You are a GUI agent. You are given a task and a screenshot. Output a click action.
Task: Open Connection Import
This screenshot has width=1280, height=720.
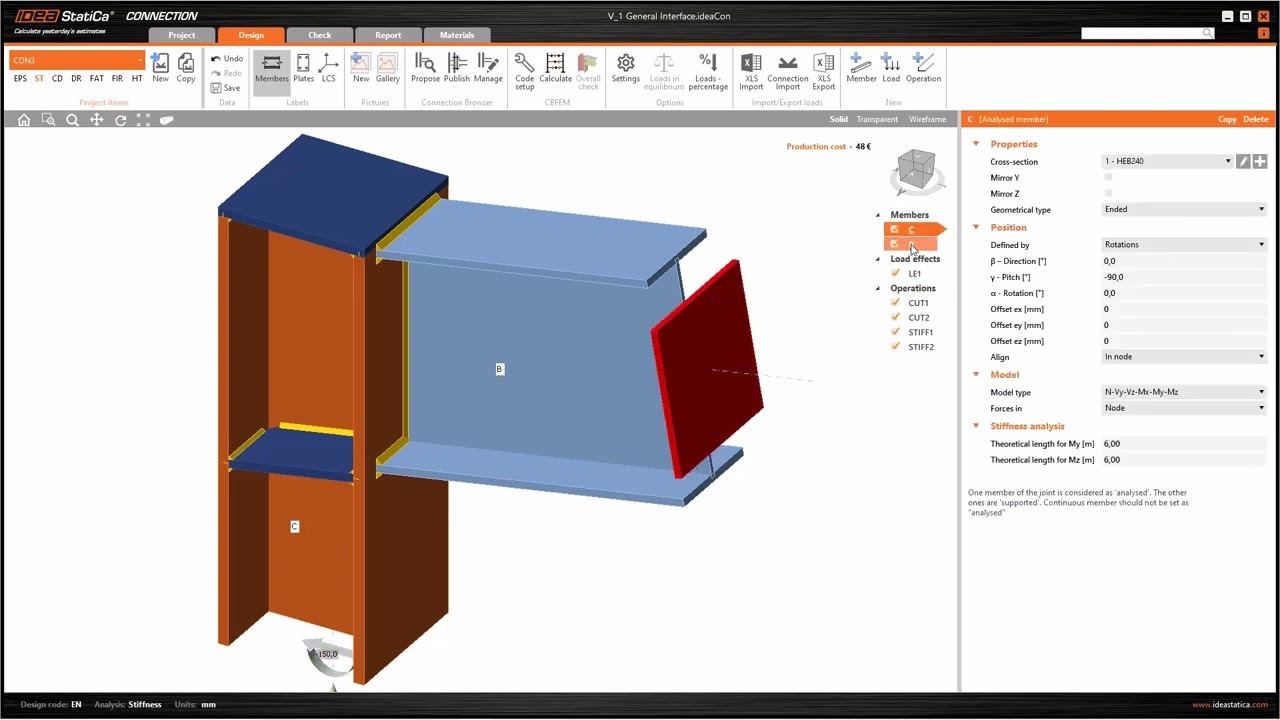788,71
